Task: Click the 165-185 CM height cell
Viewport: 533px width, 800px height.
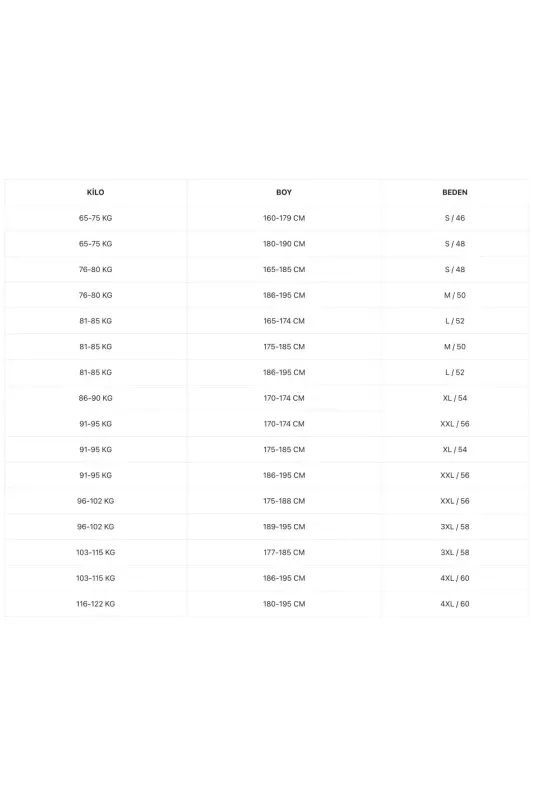Action: click(x=284, y=269)
